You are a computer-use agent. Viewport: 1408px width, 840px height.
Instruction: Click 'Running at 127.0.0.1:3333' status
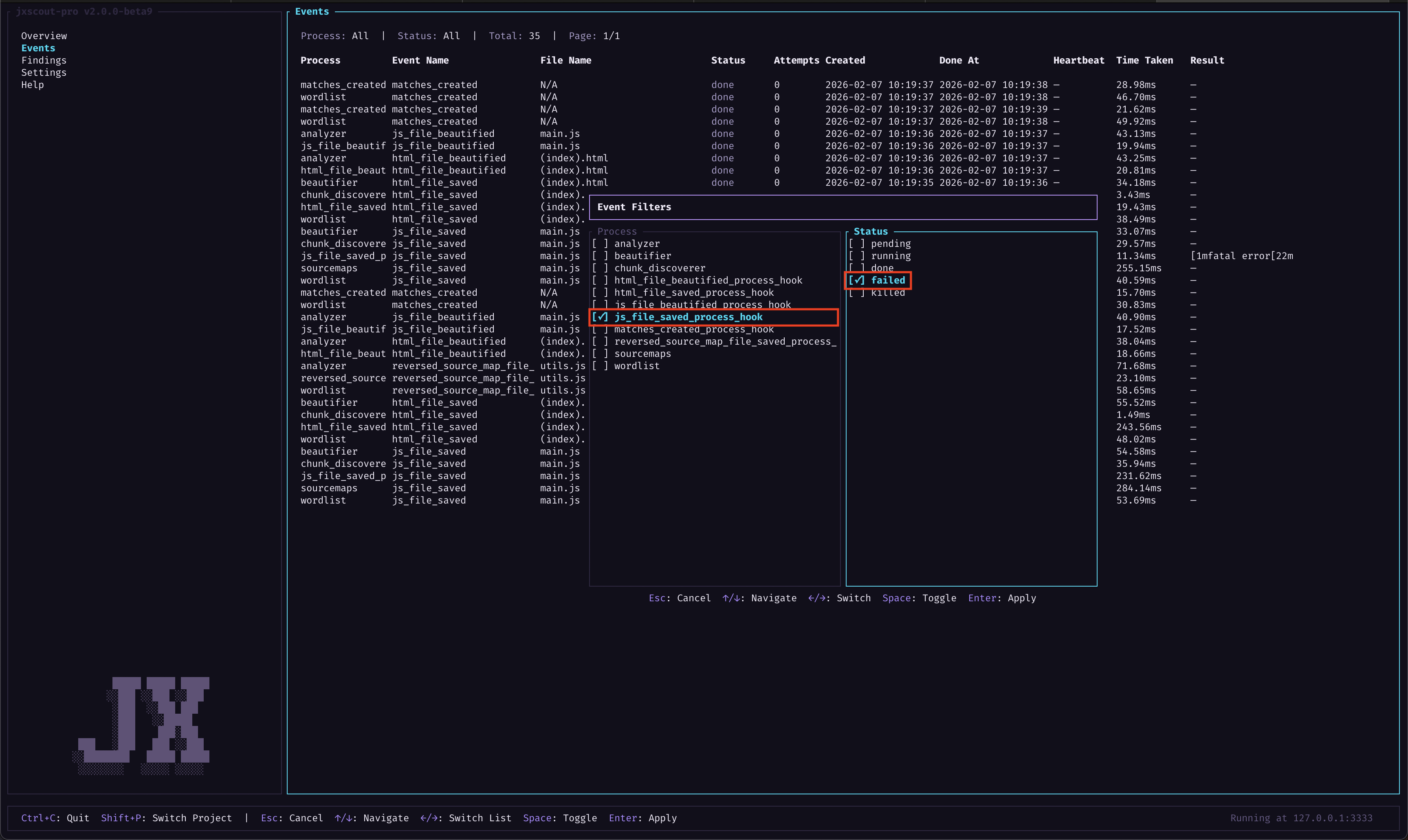(1301, 818)
